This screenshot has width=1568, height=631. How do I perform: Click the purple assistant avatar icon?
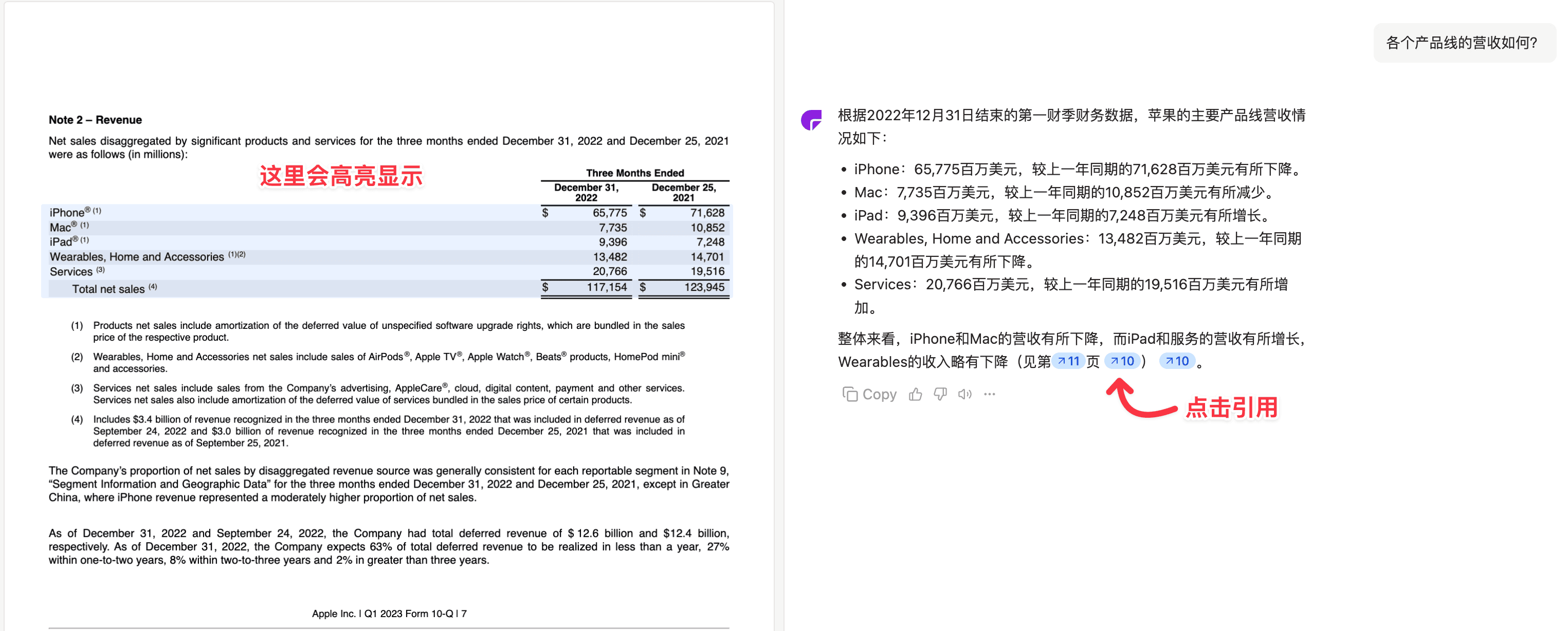coord(811,119)
